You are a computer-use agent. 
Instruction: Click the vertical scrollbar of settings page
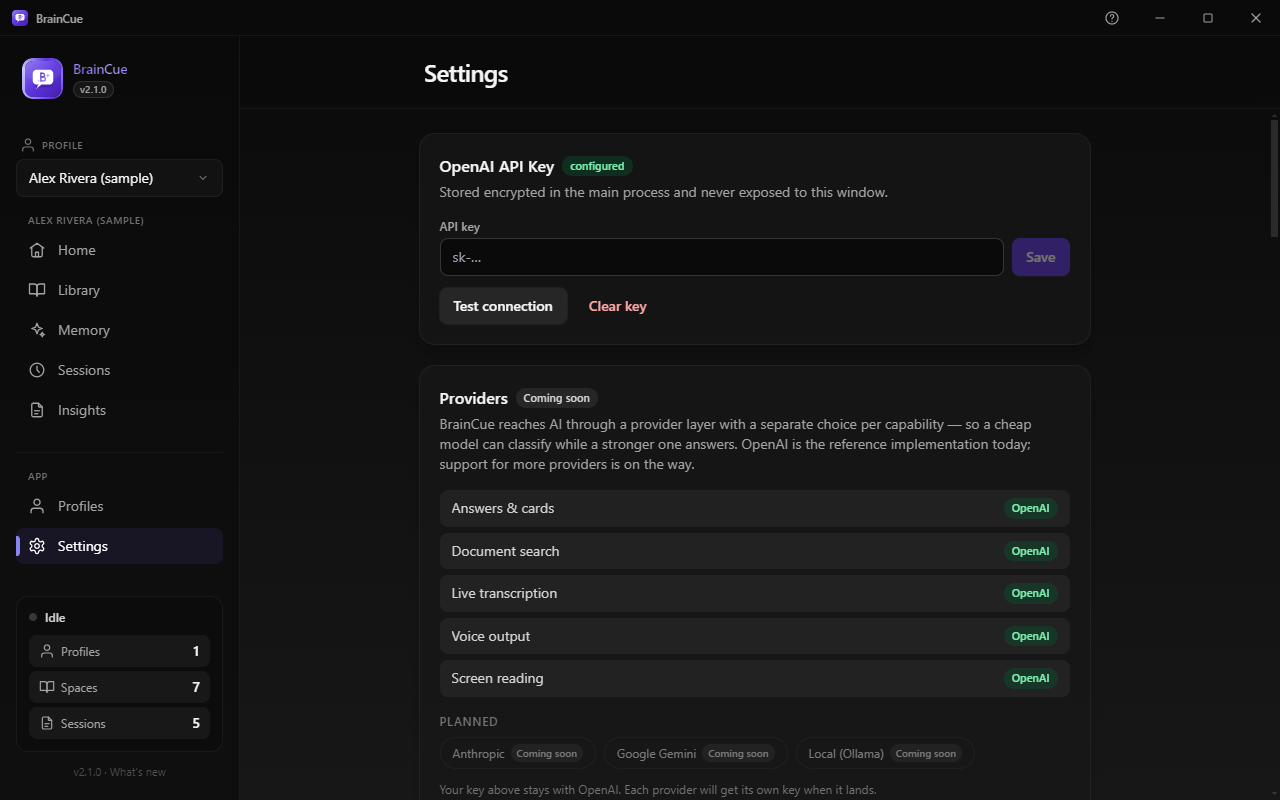(1274, 178)
